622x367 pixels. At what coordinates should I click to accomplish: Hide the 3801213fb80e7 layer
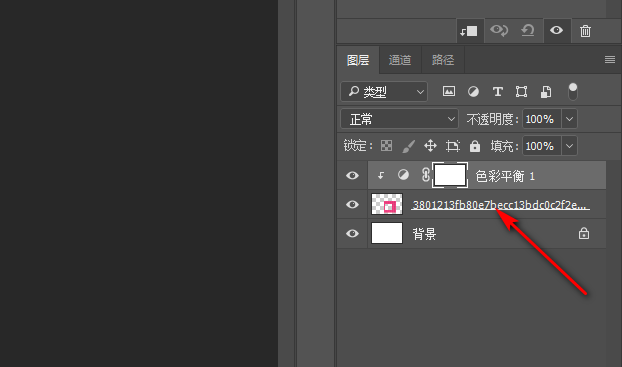(352, 204)
